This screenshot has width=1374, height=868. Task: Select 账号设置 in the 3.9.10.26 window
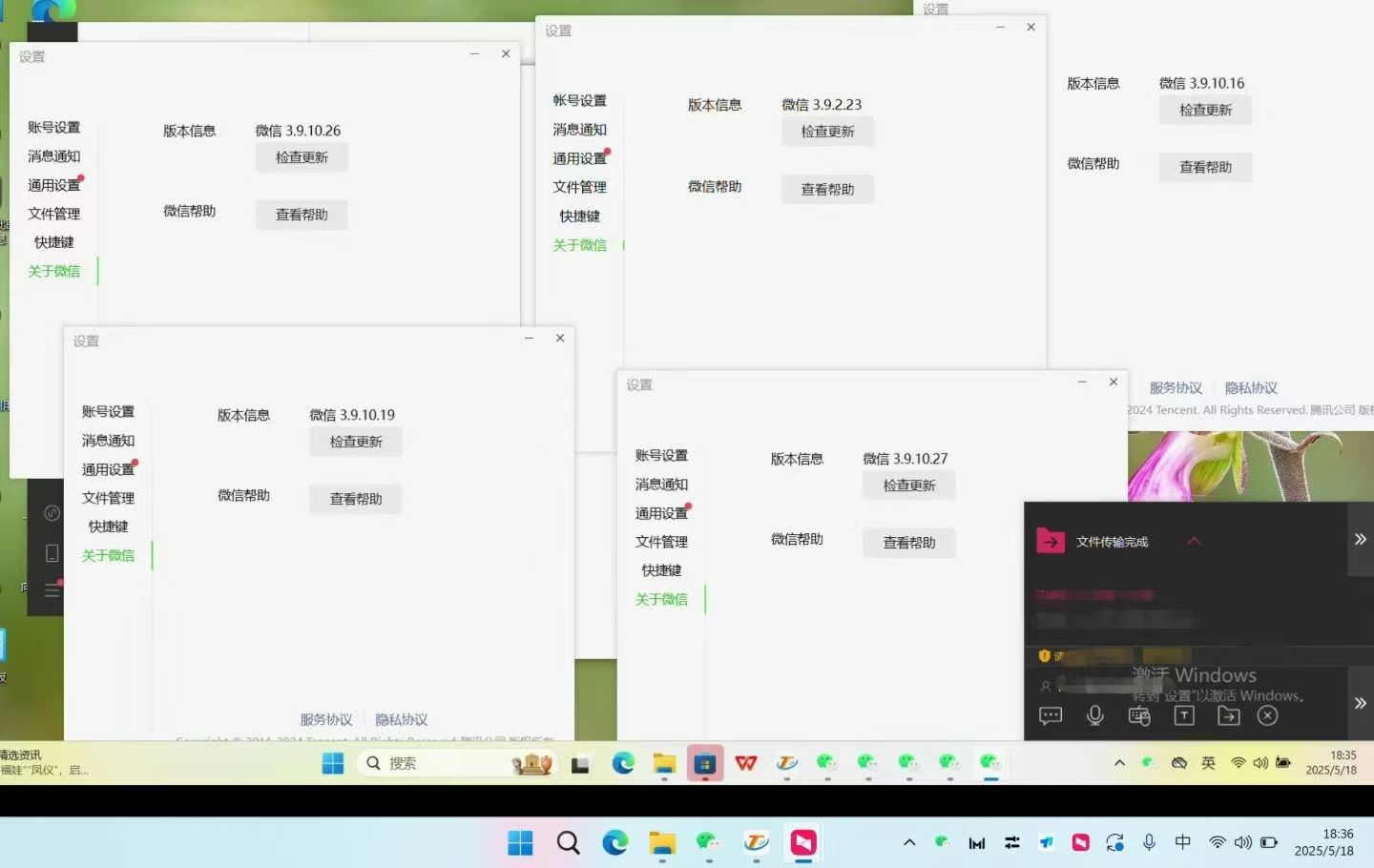click(x=54, y=127)
